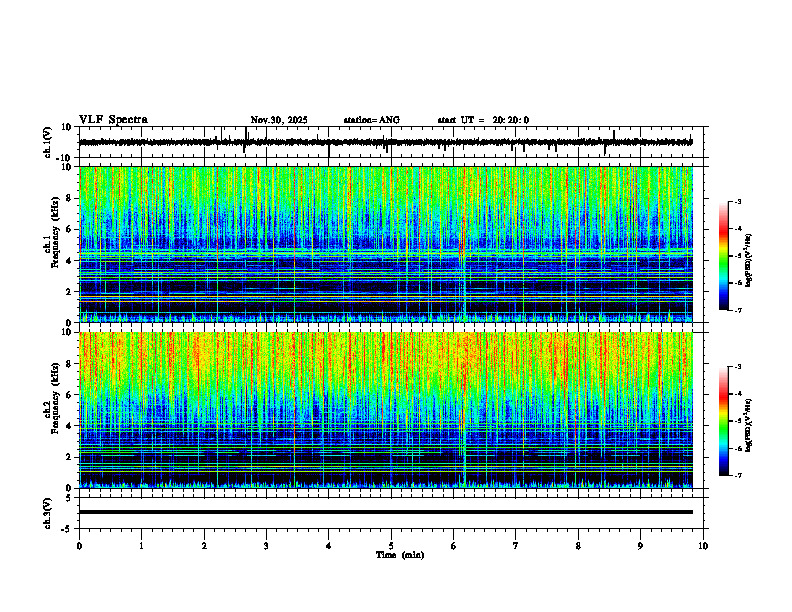Click the "-7" label on ch.2 color bar
The width and height of the screenshot is (792, 612).
tap(738, 476)
